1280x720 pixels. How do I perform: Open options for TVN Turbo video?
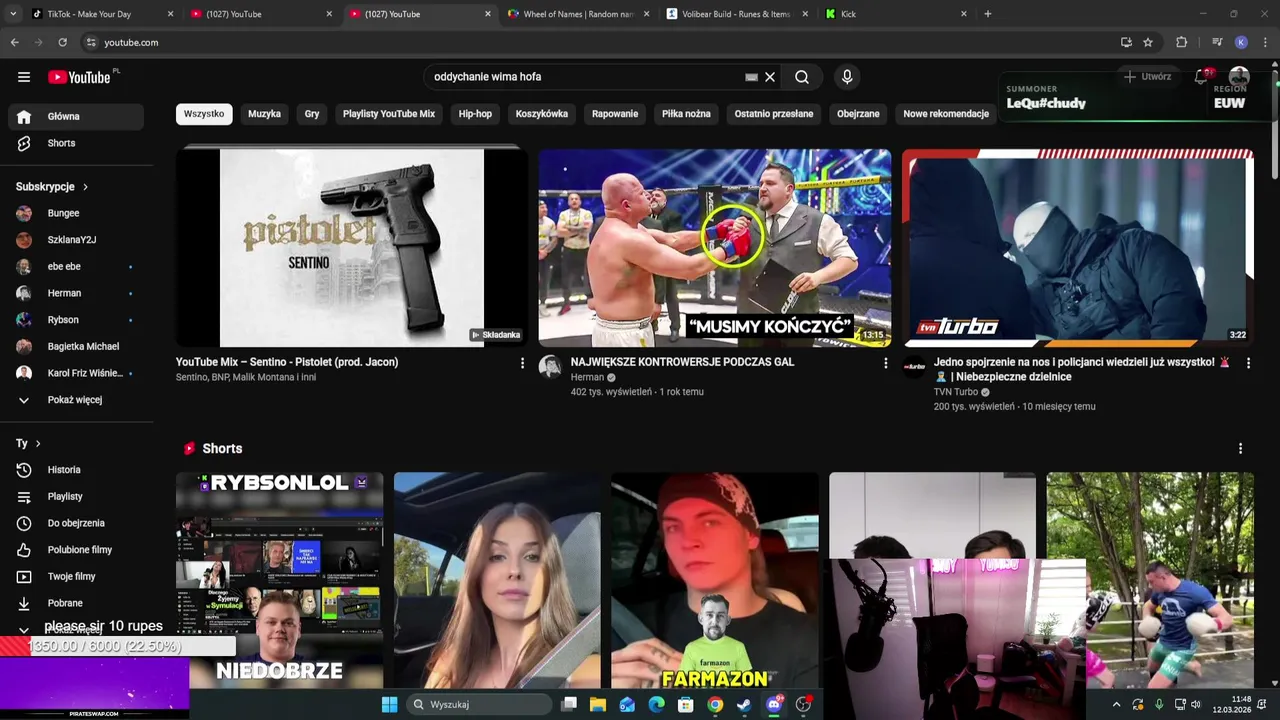[1248, 363]
